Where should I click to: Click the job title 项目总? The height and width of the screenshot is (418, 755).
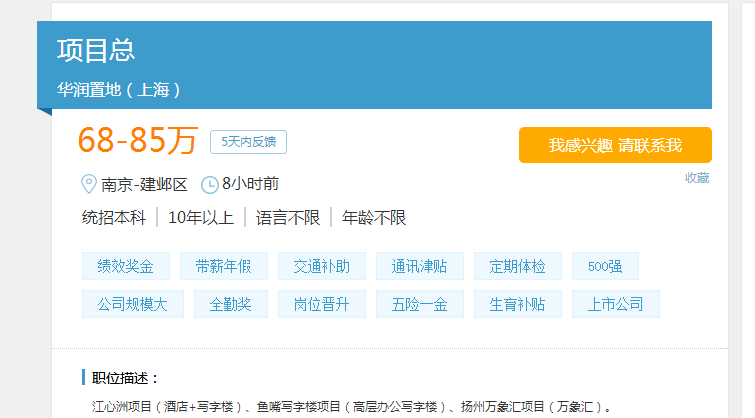click(x=96, y=50)
